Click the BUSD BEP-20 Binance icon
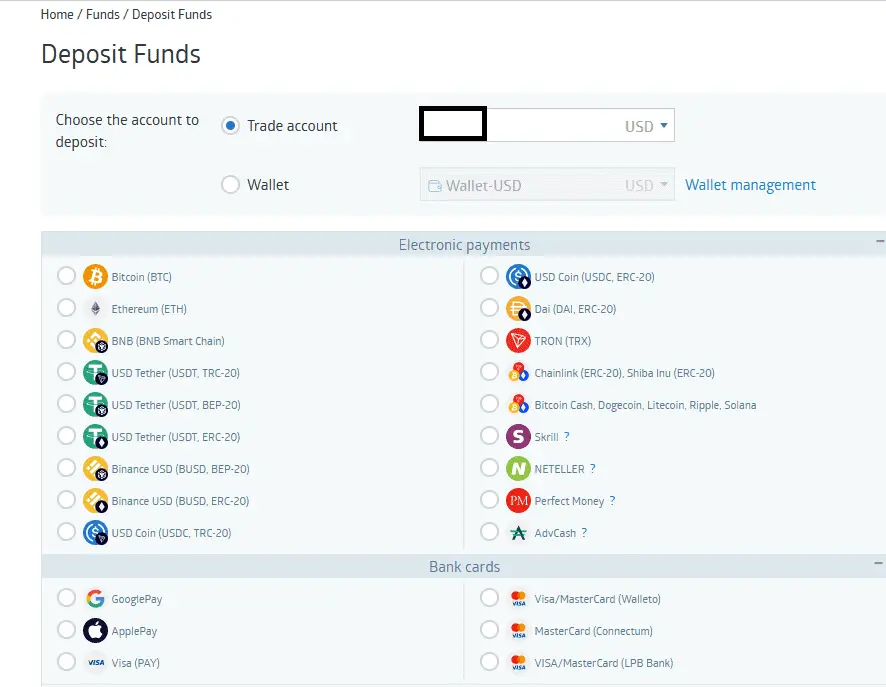This screenshot has width=886, height=687. (95, 469)
